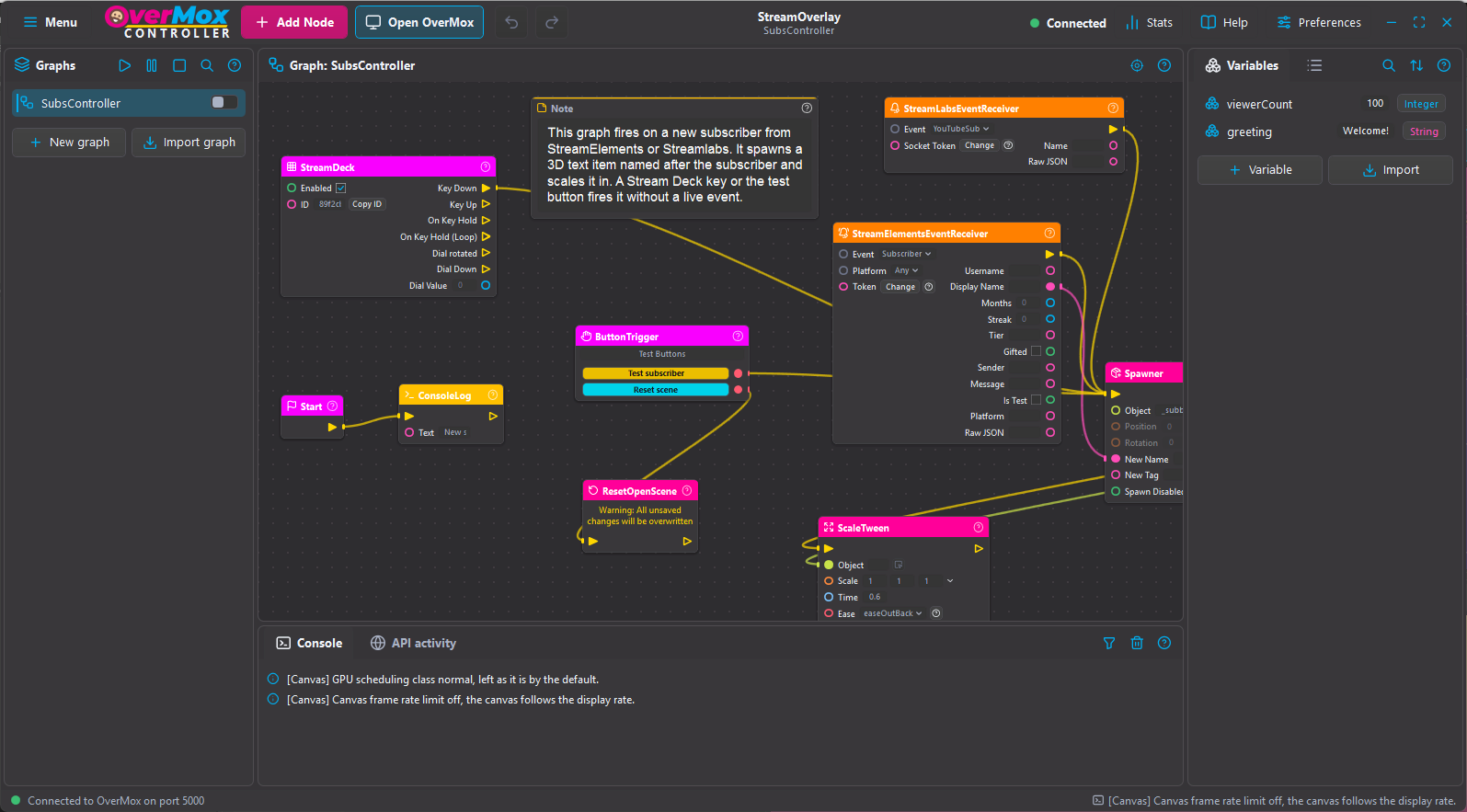Filter the console messages
The height and width of the screenshot is (812, 1467).
[1109, 643]
